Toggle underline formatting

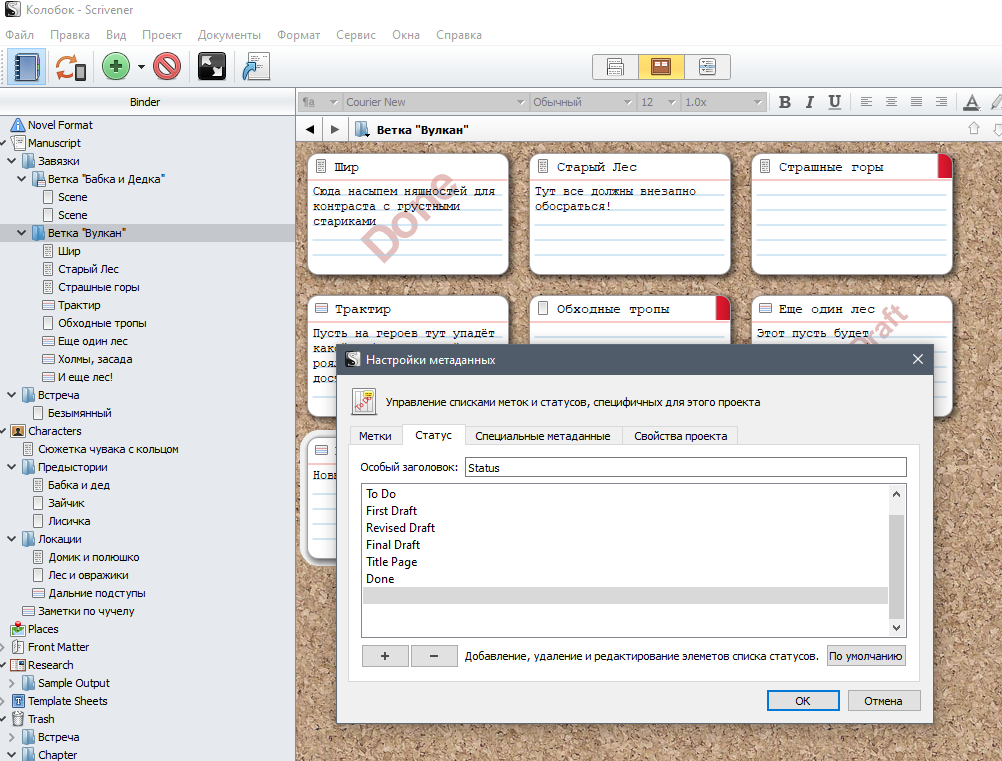coord(834,102)
